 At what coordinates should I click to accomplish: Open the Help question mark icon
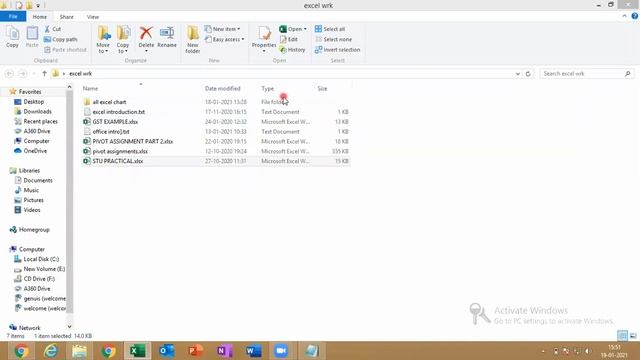[x=635, y=16]
